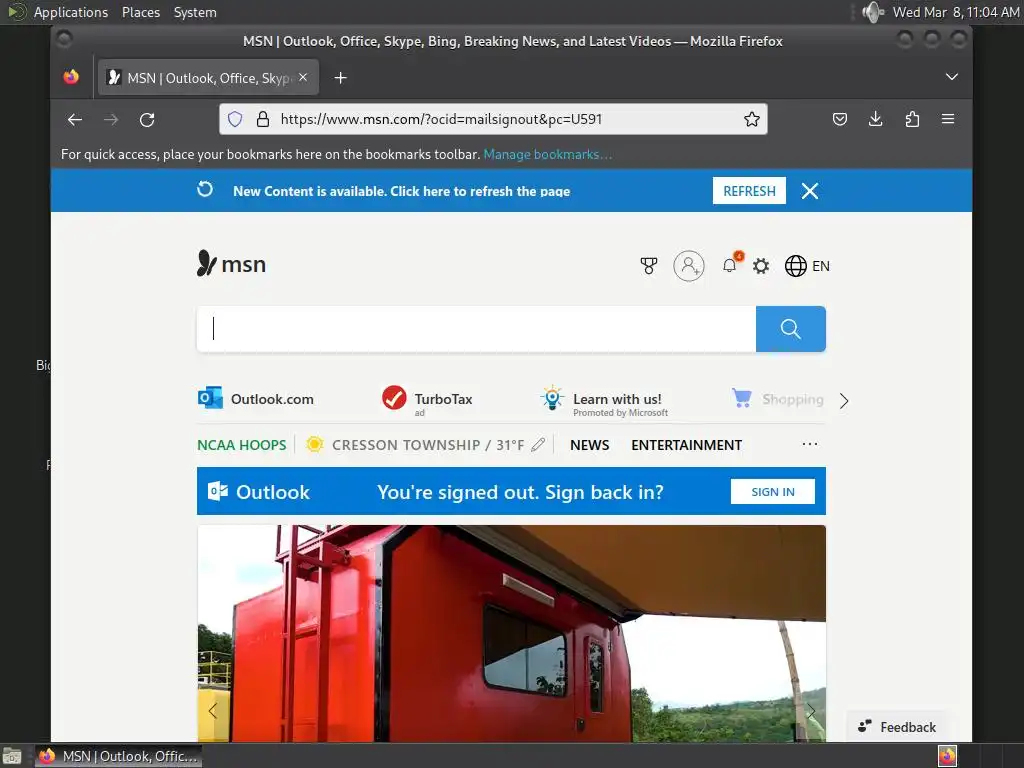
Task: Open the System menu
Action: tap(195, 12)
